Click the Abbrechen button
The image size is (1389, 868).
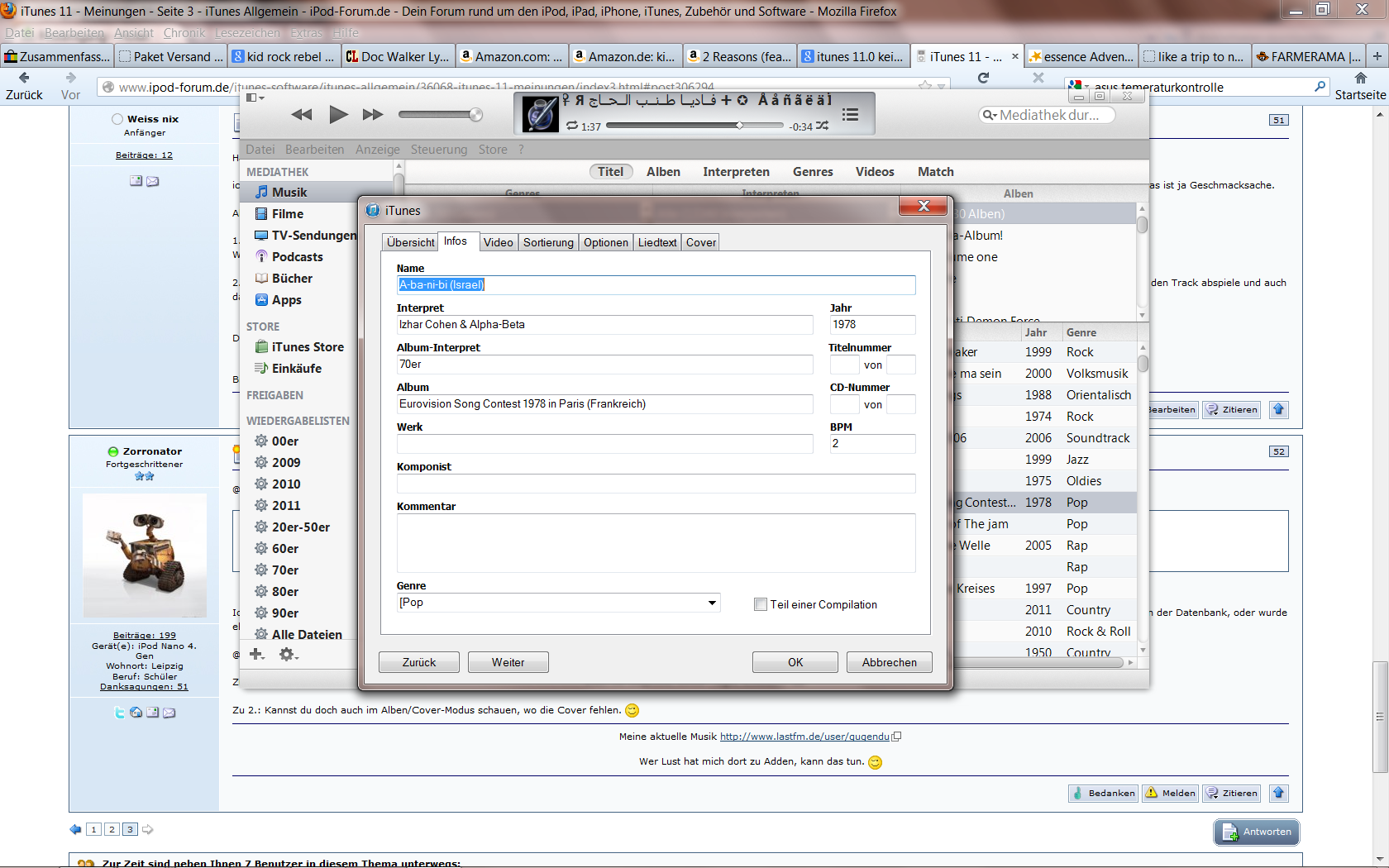coord(890,662)
